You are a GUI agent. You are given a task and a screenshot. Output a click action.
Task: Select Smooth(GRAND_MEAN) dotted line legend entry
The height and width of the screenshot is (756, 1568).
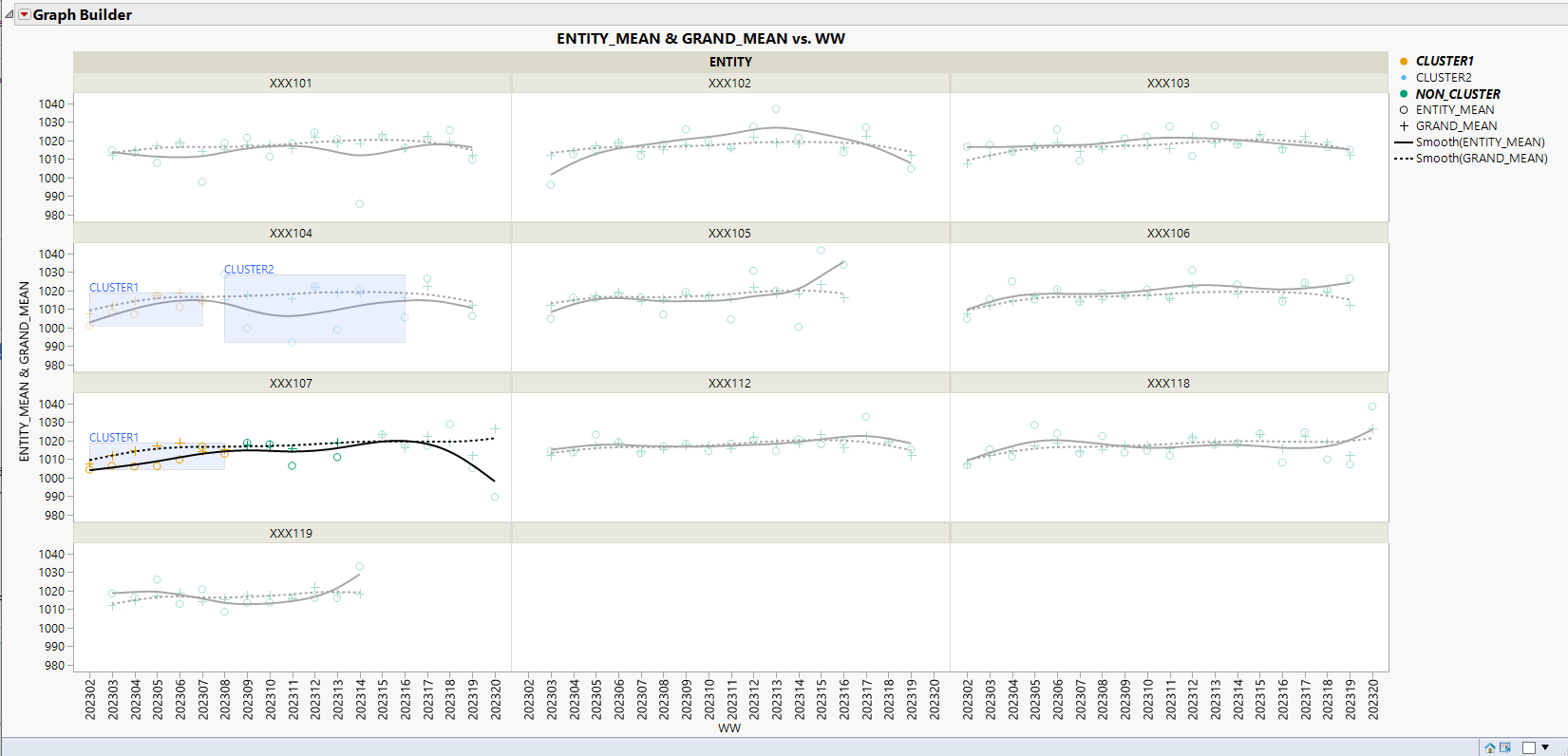pos(1470,159)
